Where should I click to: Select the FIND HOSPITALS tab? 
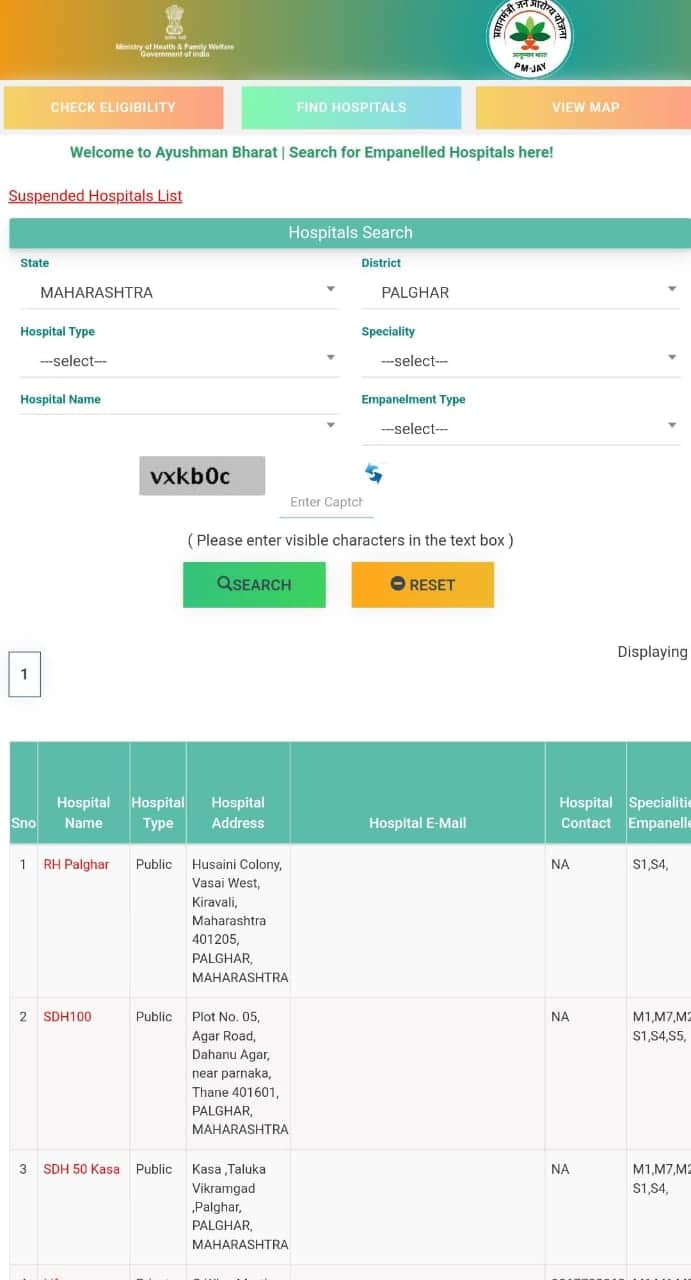[x=349, y=106]
